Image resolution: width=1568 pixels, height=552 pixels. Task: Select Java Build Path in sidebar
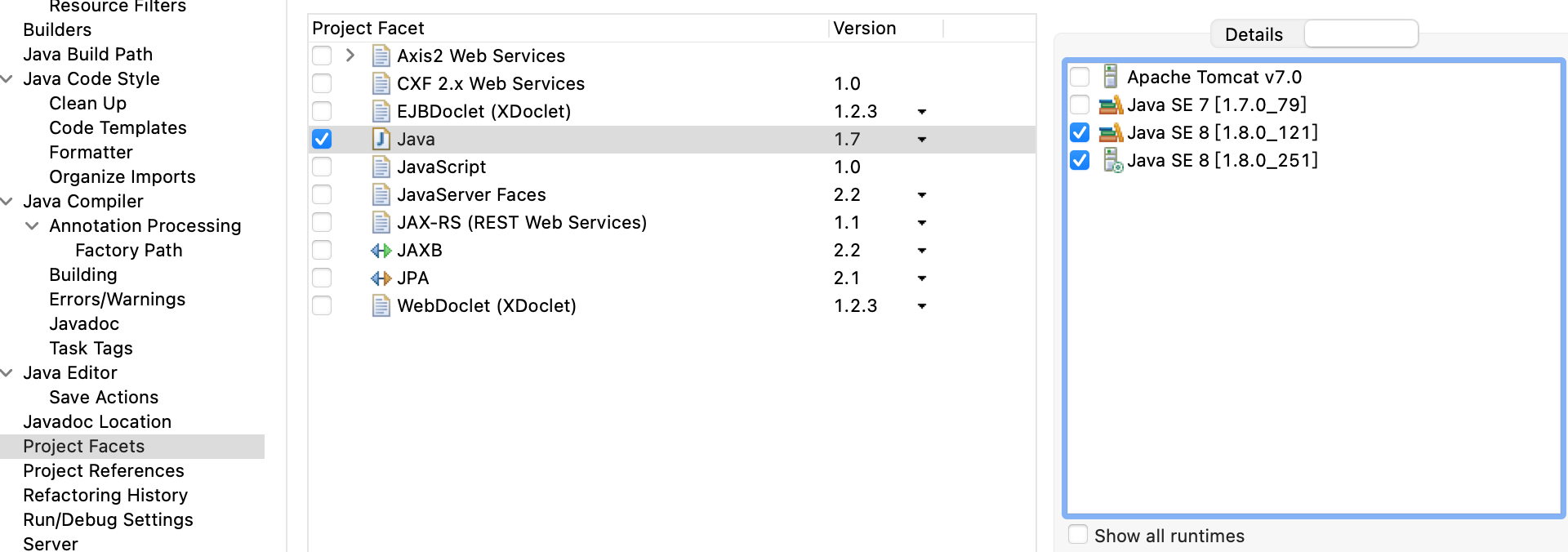pyautogui.click(x=87, y=54)
